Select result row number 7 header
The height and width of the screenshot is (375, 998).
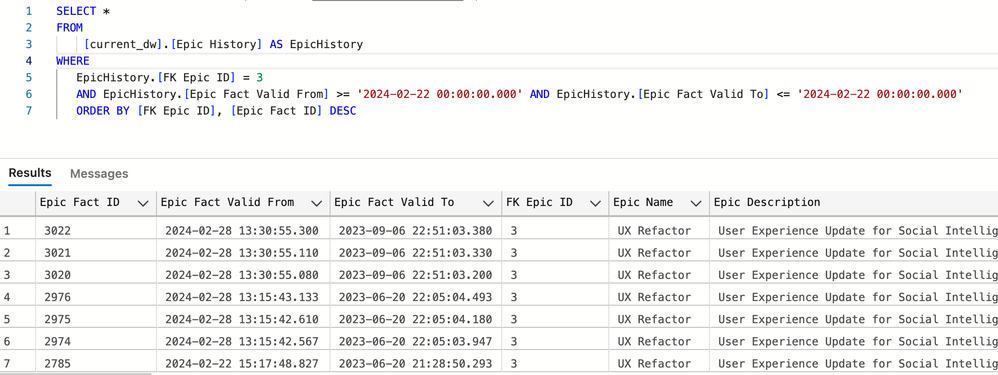pyautogui.click(x=17, y=364)
